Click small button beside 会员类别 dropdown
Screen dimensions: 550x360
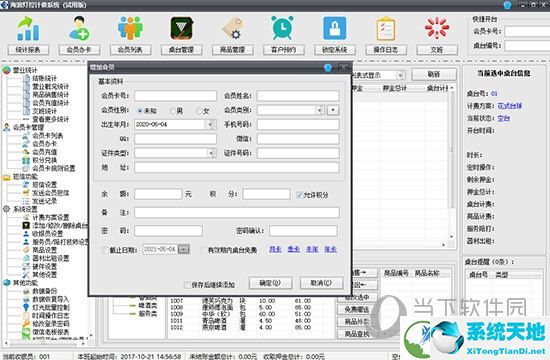point(333,110)
